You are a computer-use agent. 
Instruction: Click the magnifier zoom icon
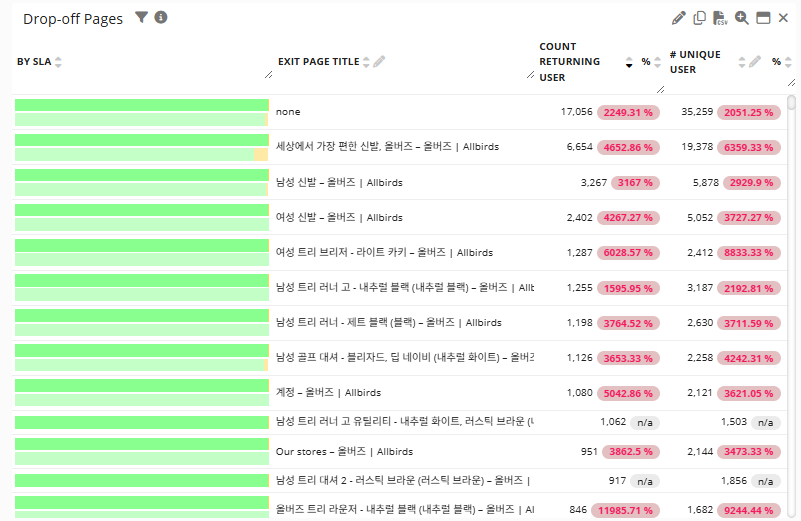point(741,18)
